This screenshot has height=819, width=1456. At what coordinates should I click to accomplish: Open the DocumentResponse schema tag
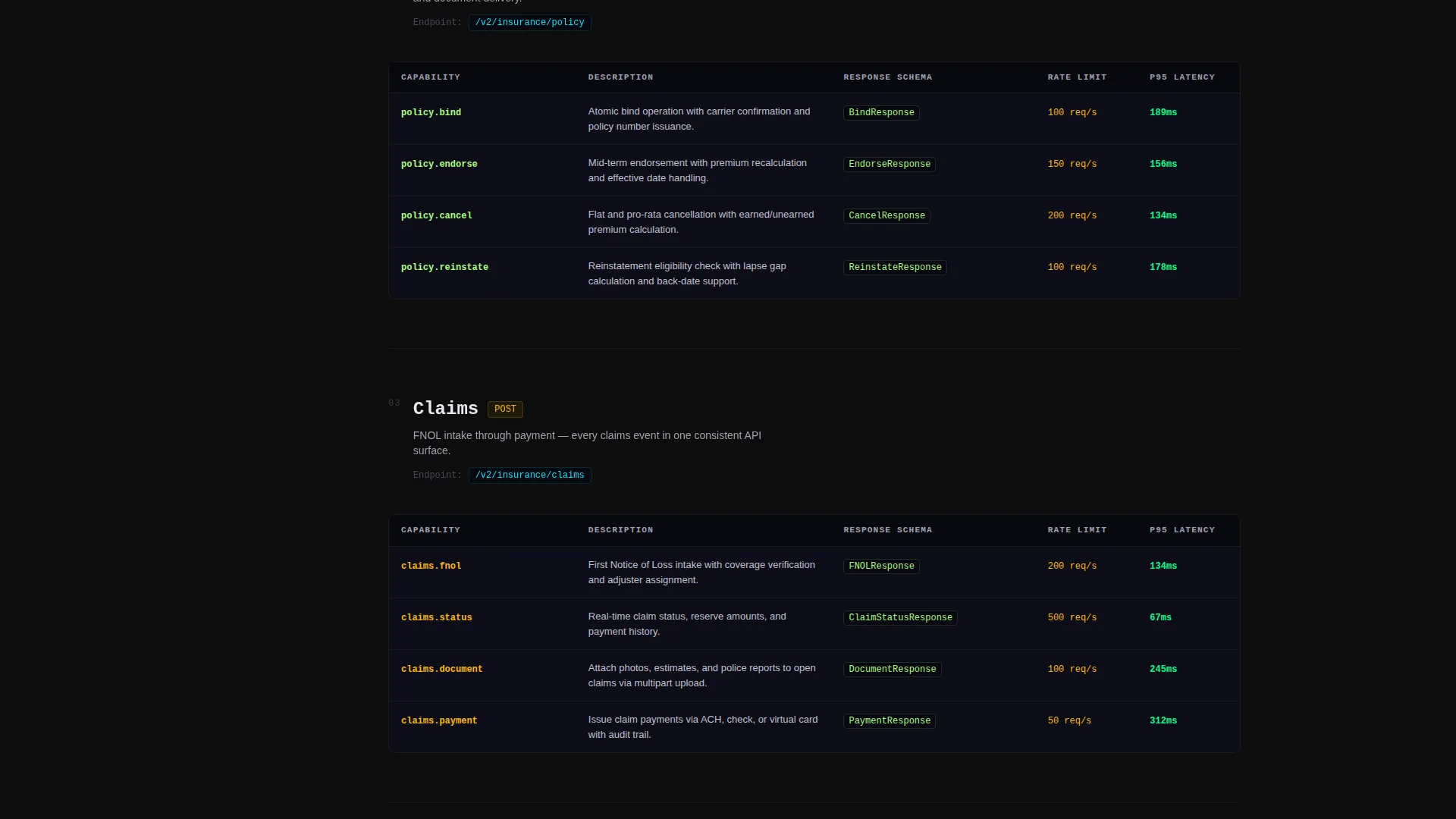coord(892,670)
